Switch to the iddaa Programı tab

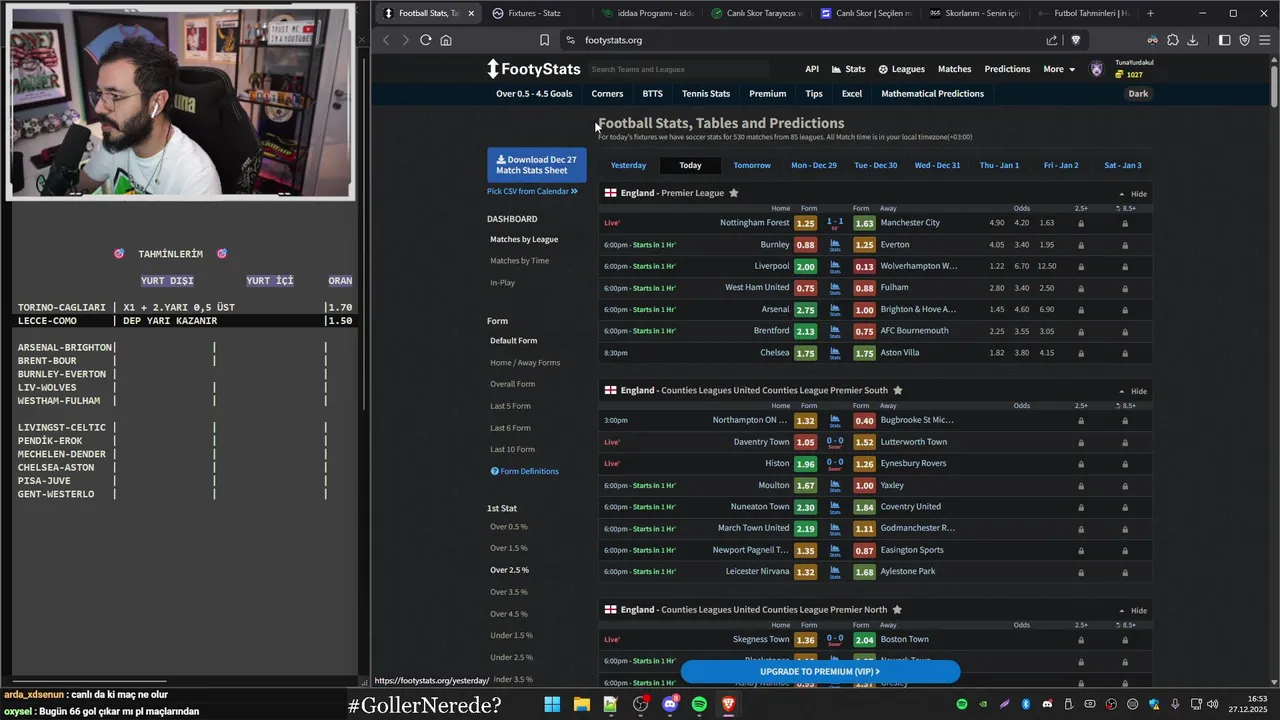click(649, 13)
